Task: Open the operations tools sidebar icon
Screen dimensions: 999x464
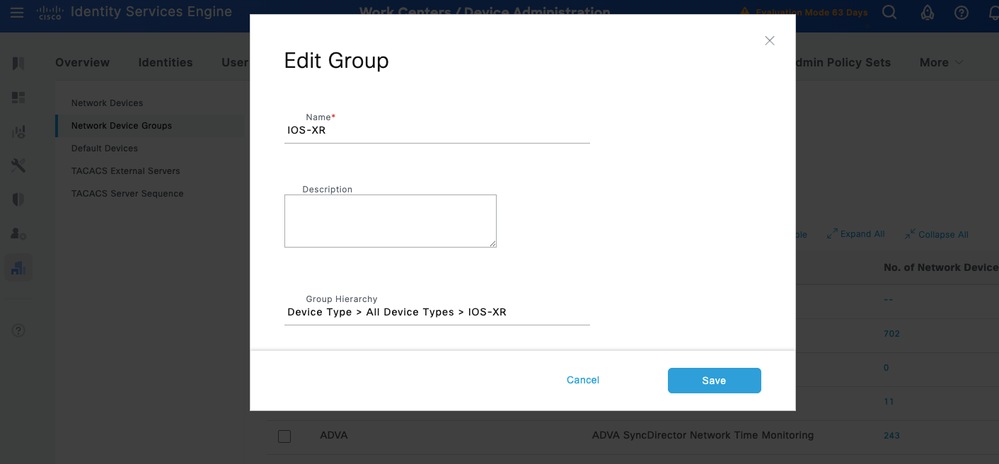Action: click(18, 166)
